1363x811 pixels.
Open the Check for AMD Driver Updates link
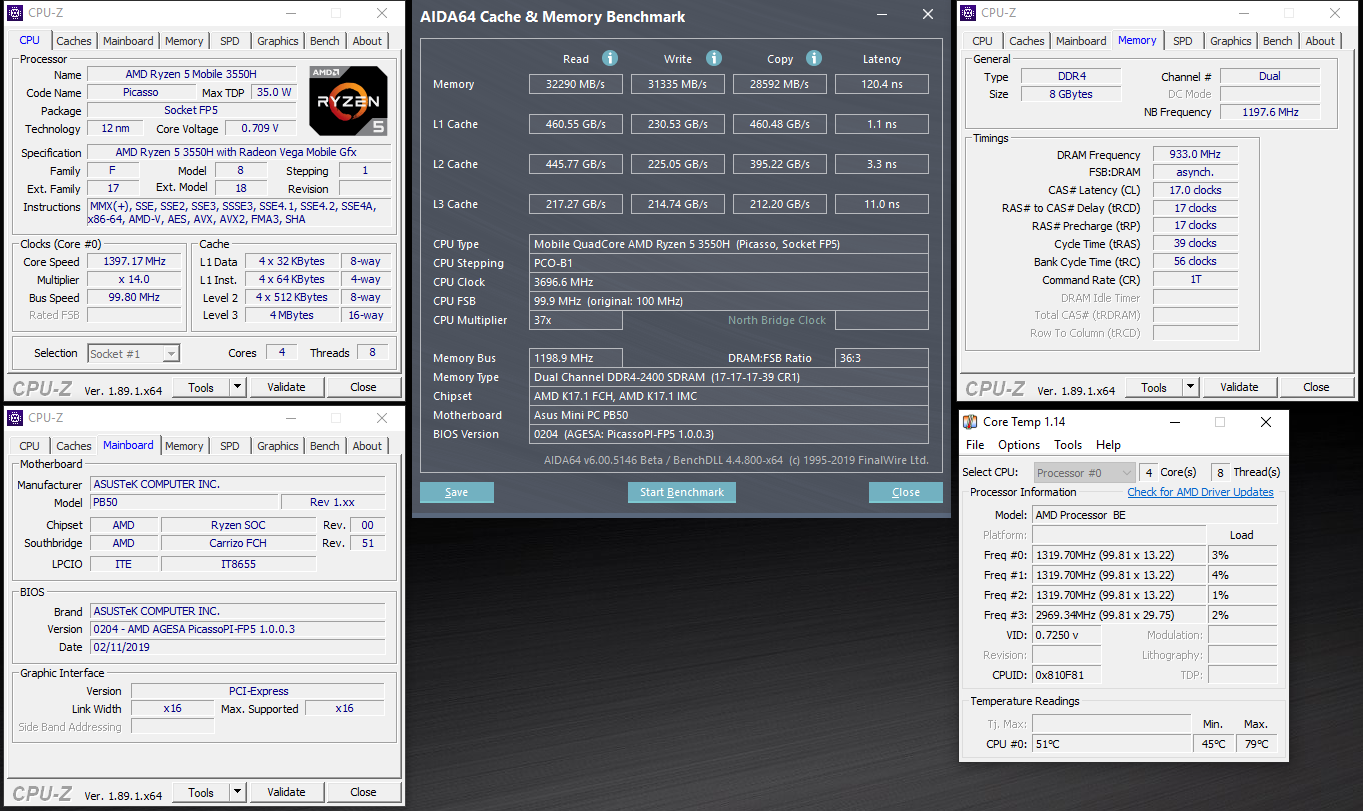click(1200, 492)
